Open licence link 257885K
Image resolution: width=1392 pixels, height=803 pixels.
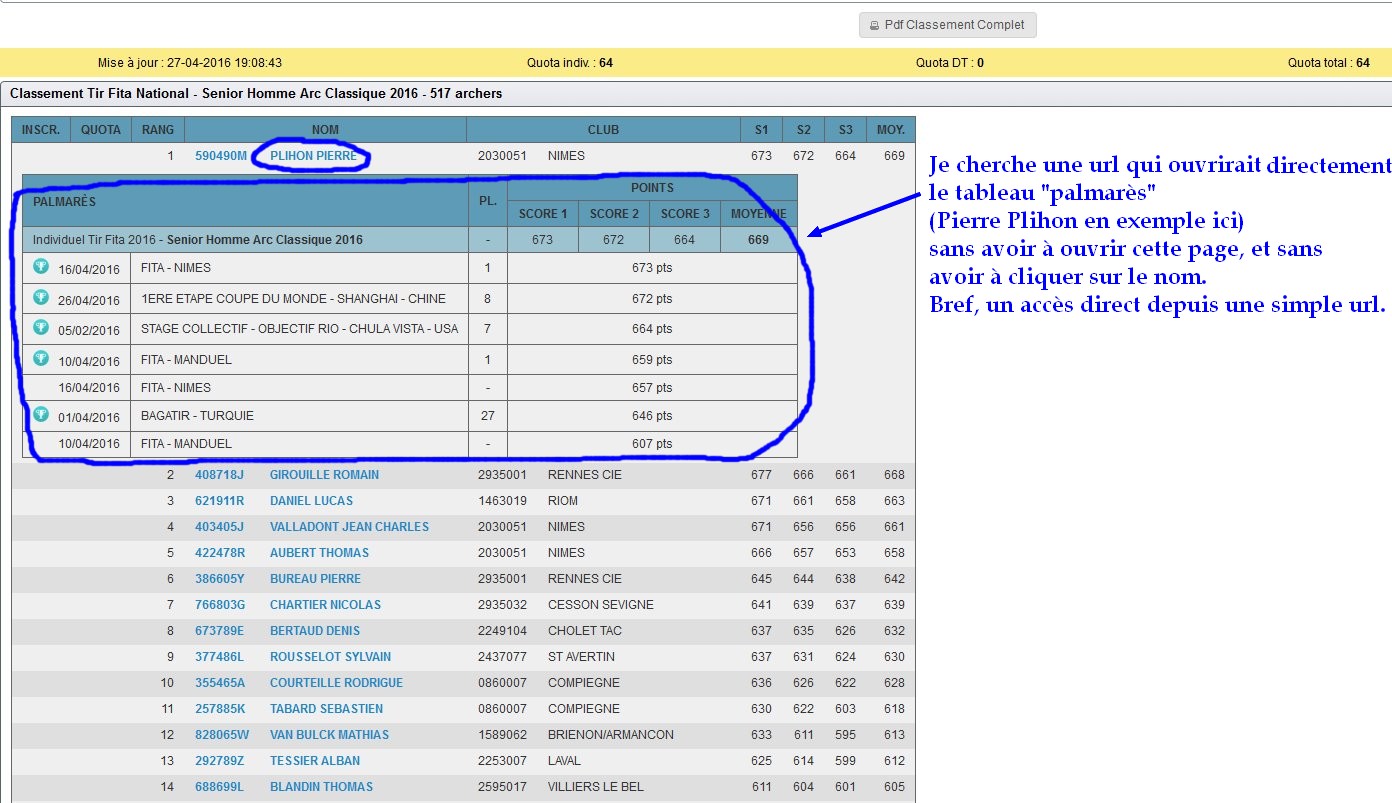[x=219, y=709]
